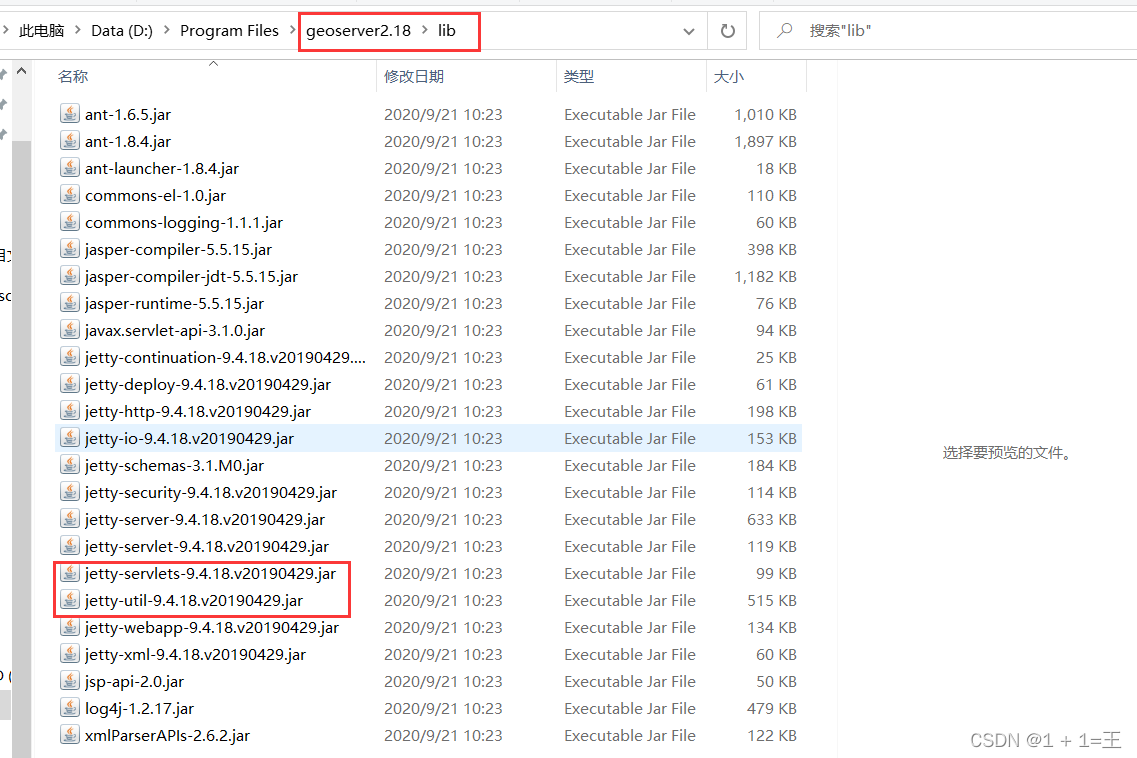1137x758 pixels.
Task: Click the jar icon of jetty-webapp-9.4.18 file
Action: tap(70, 627)
